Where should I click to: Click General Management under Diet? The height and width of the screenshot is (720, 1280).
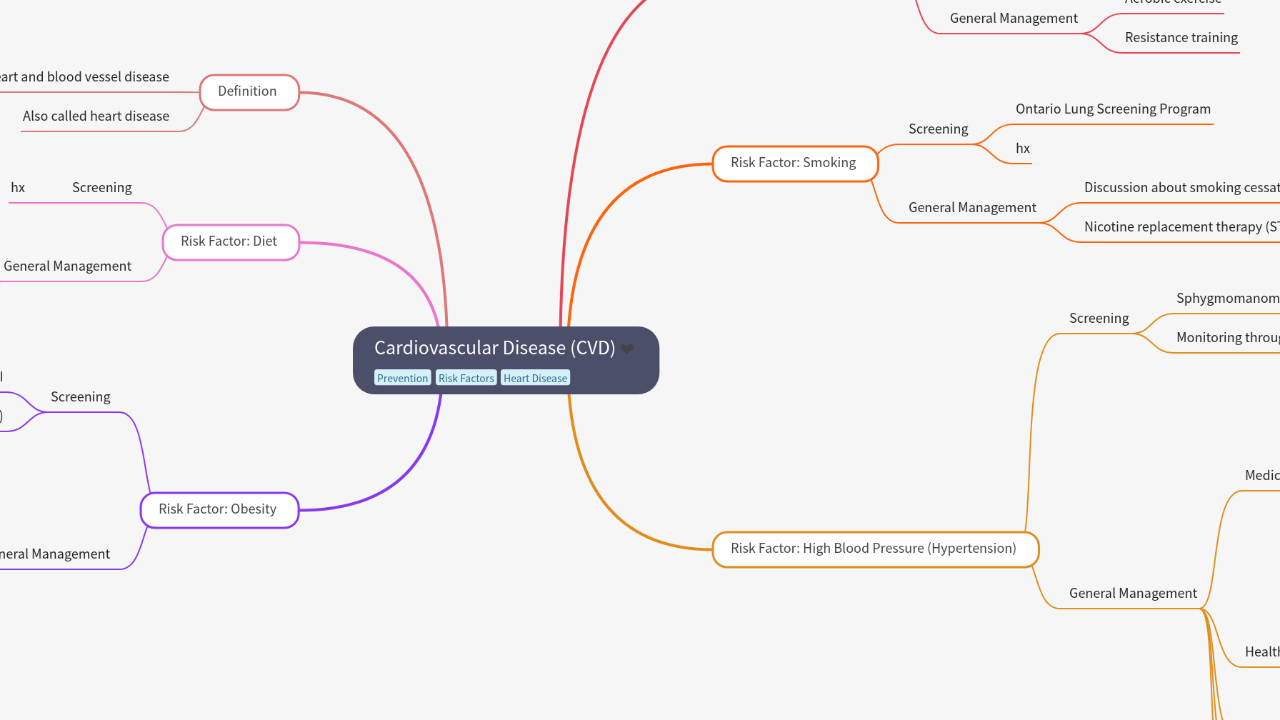click(x=67, y=266)
